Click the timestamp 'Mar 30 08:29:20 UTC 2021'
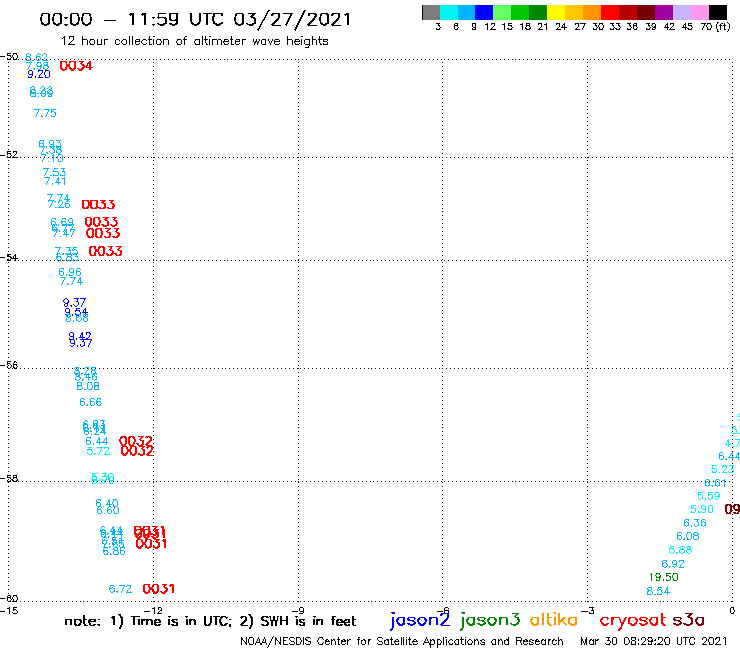The height and width of the screenshot is (650, 740). click(654, 641)
